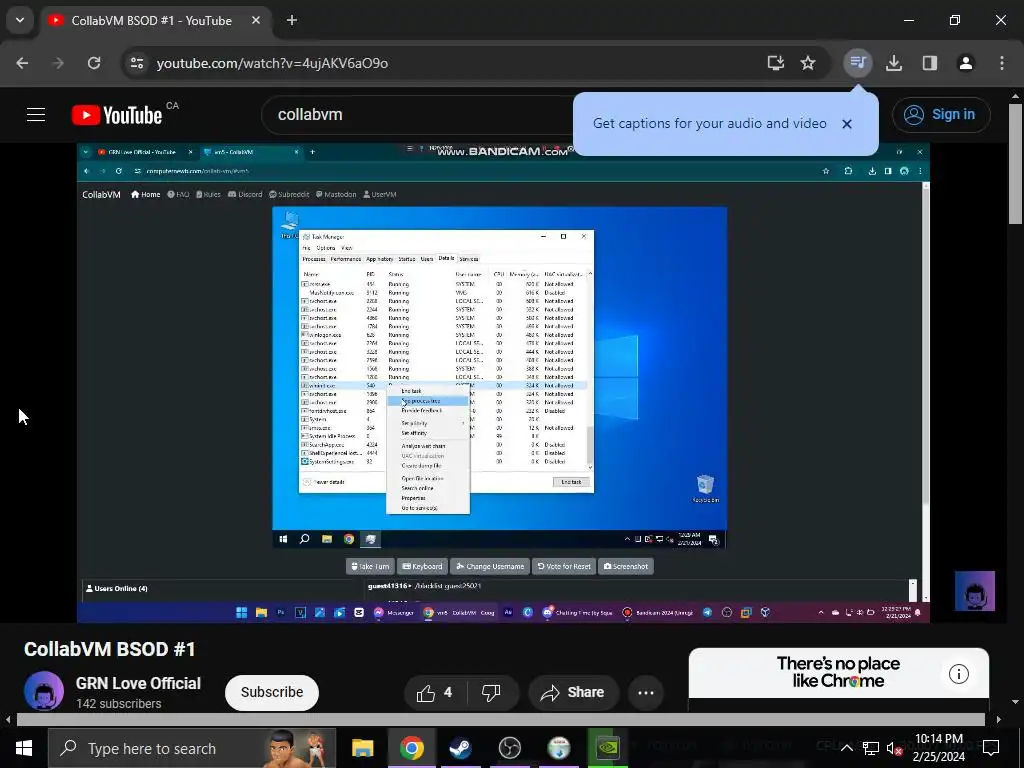Open the Chrome ad banner
This screenshot has width=1024, height=768.
pyautogui.click(x=839, y=673)
